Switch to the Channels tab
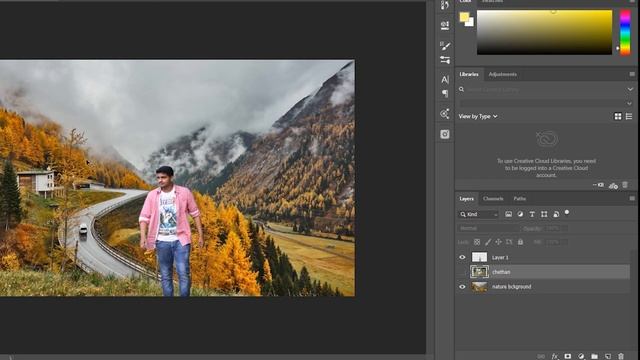640x360 pixels. coord(493,199)
